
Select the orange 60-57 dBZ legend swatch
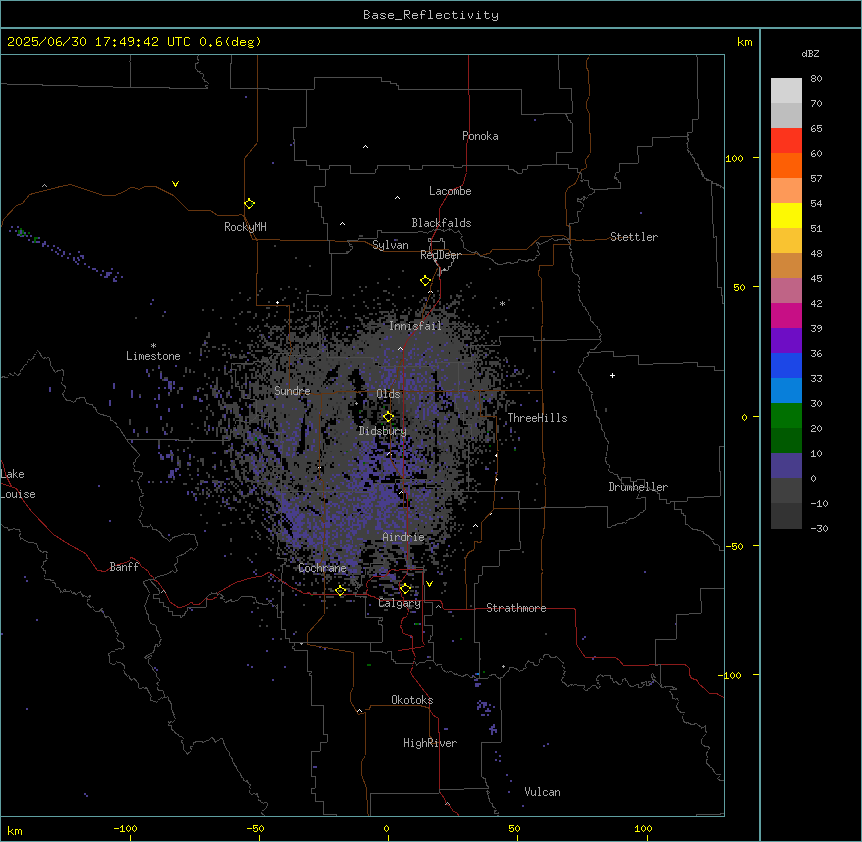tap(786, 165)
